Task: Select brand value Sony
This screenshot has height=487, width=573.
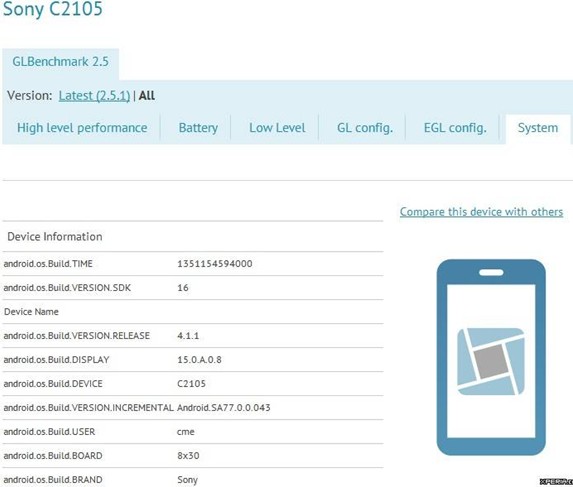Action: pos(187,480)
